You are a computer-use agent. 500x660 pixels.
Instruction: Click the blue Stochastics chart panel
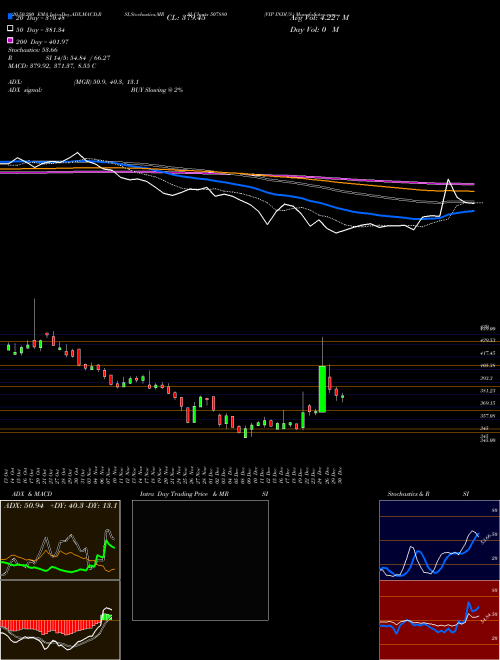click(x=439, y=540)
